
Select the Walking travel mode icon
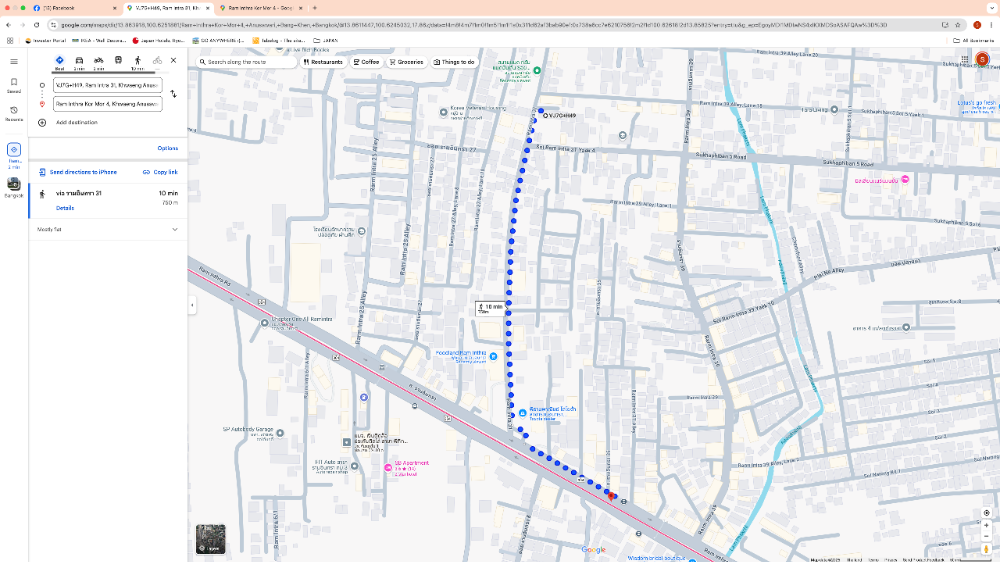tap(137, 63)
